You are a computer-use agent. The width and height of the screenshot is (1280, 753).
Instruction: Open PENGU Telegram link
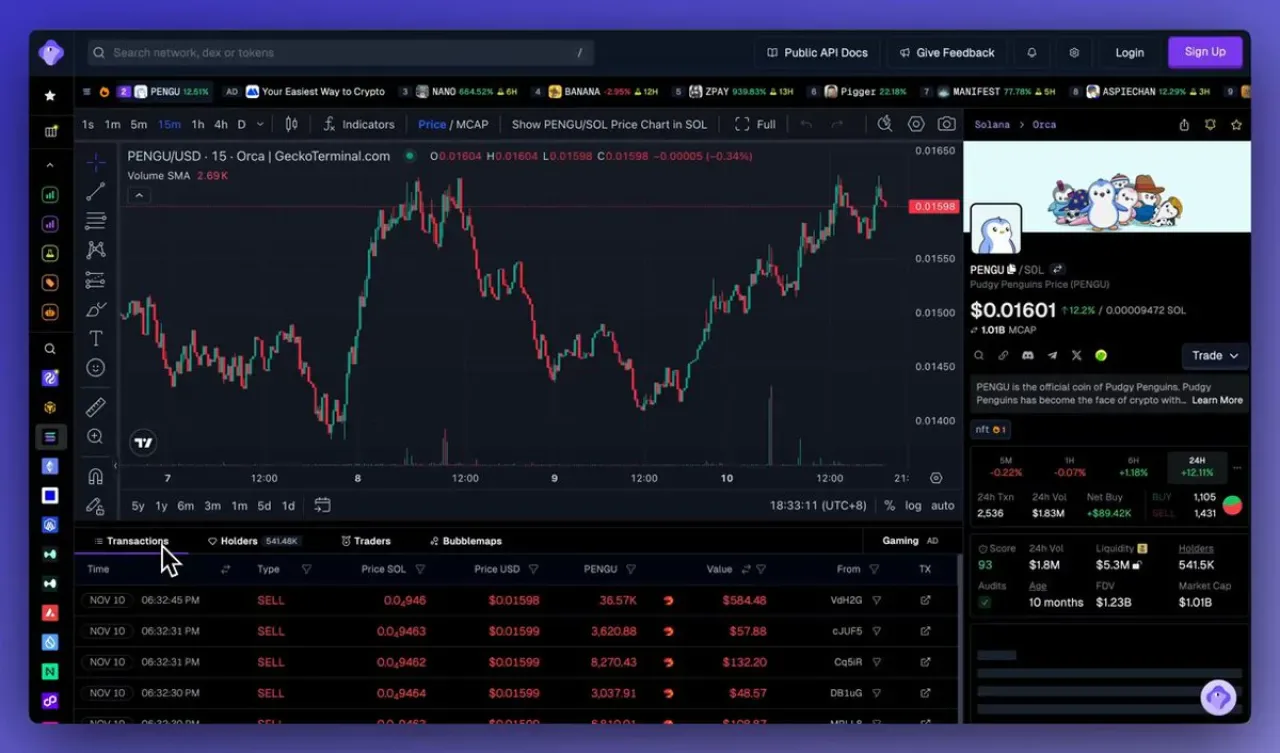tap(1052, 355)
